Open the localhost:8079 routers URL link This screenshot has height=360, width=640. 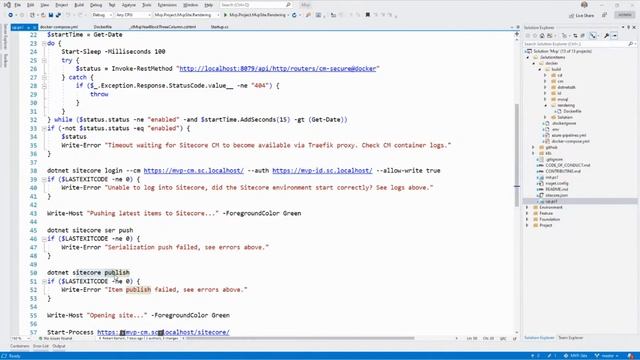[278, 69]
